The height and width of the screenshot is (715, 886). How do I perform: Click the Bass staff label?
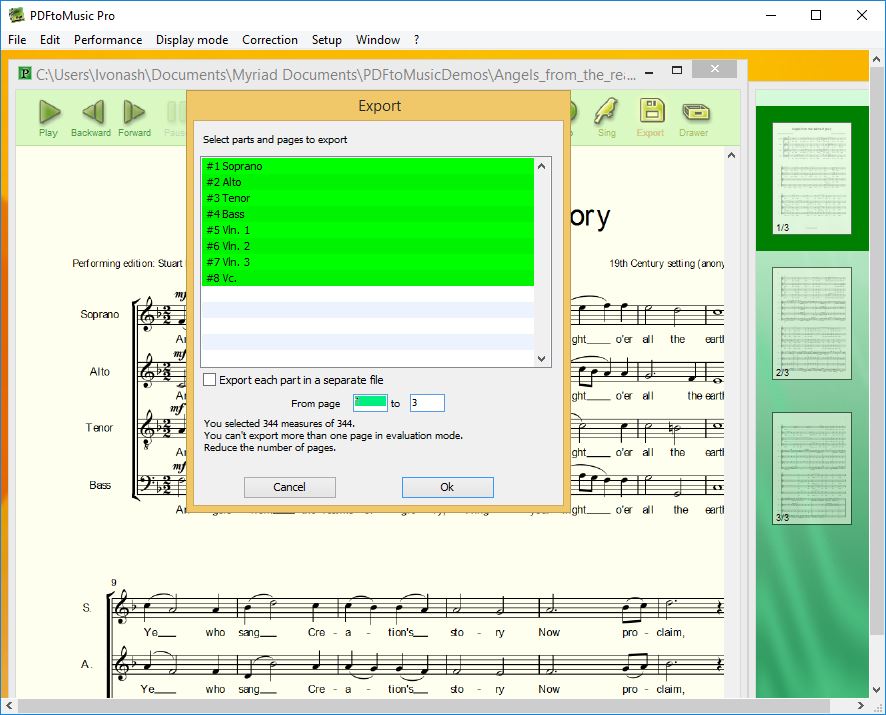(x=100, y=485)
